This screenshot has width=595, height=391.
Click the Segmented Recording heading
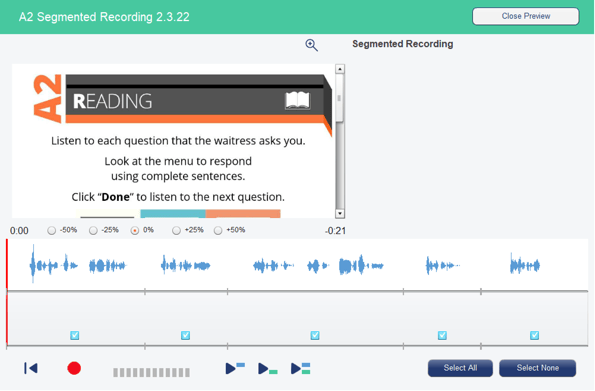tap(403, 44)
